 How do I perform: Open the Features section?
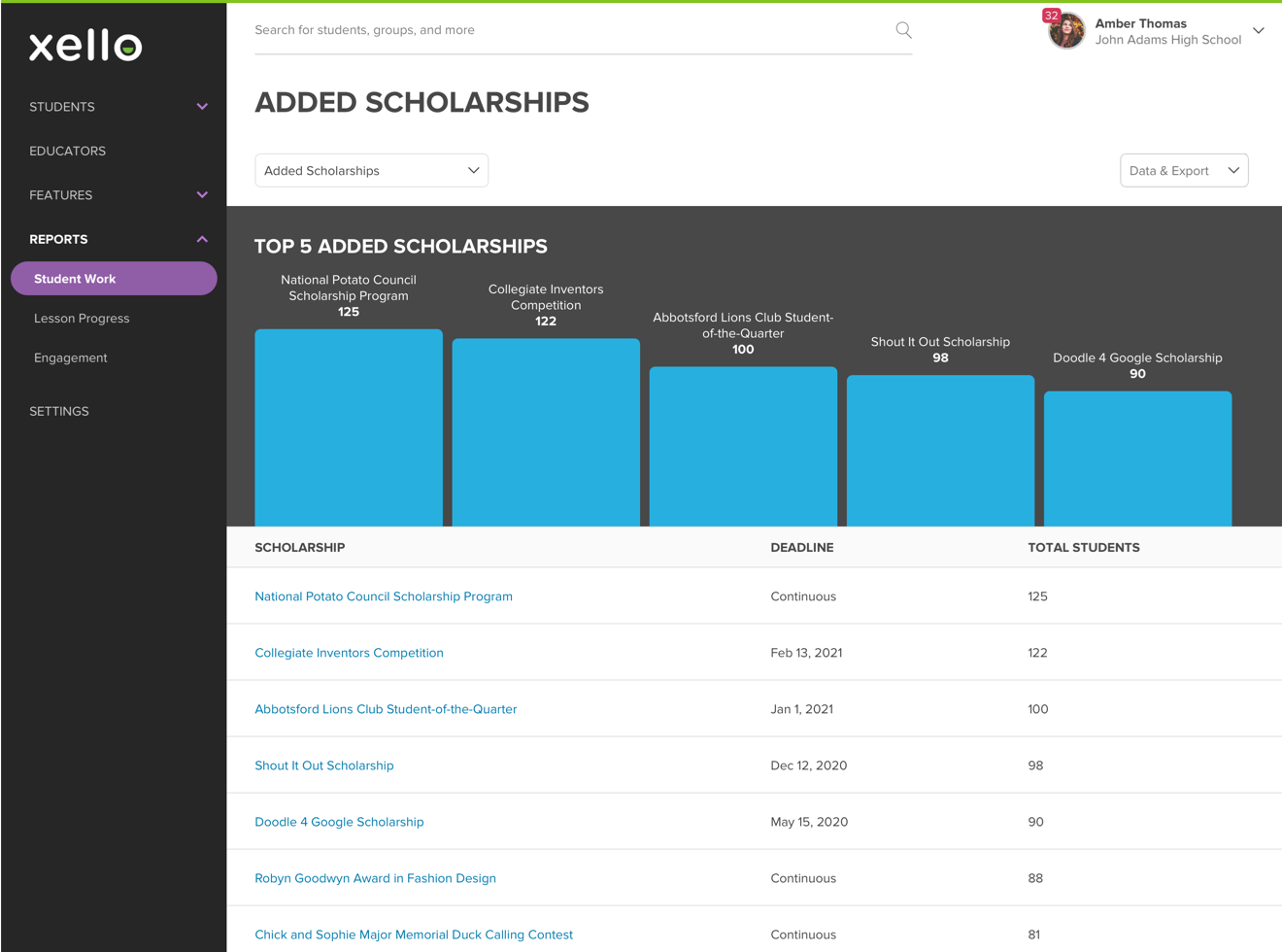coord(61,195)
